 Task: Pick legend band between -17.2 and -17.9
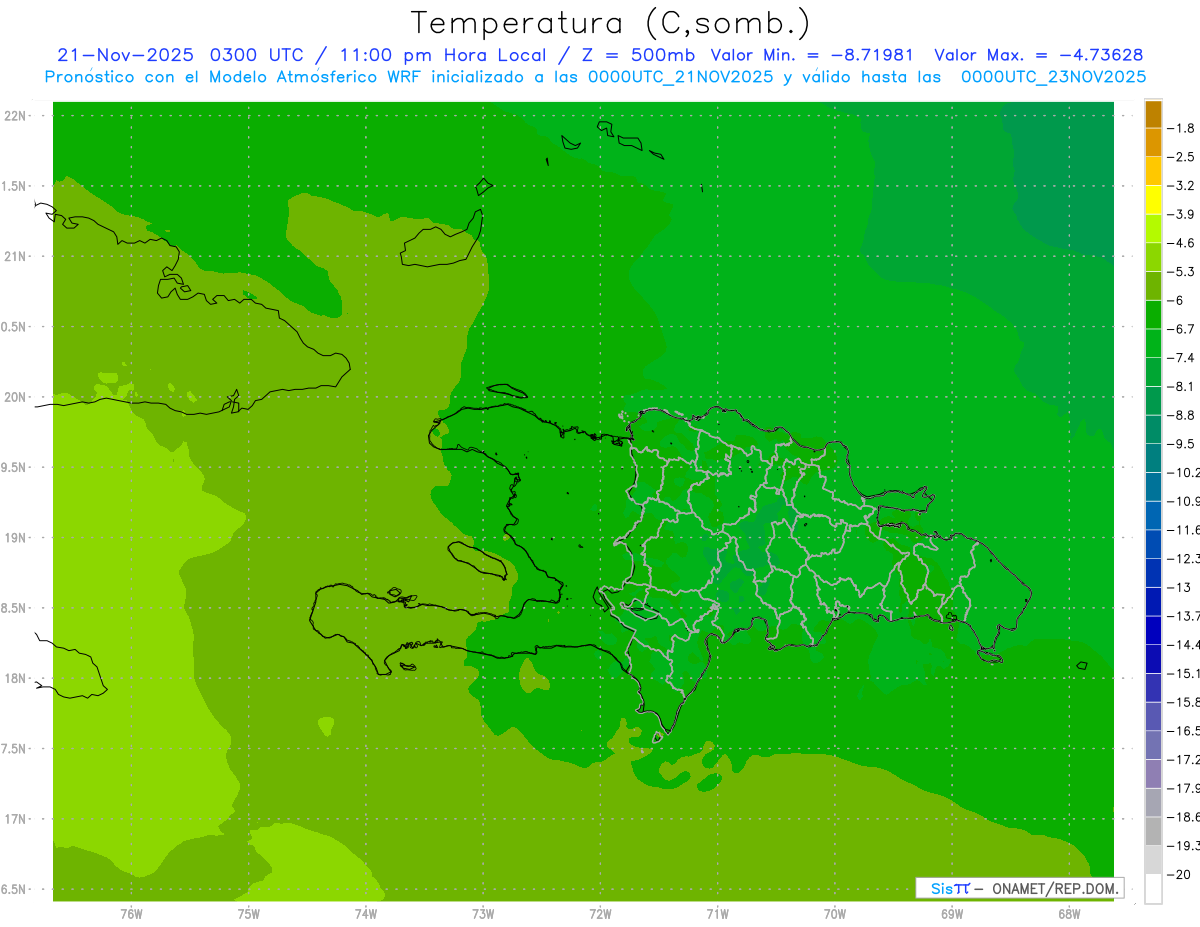pyautogui.click(x=1153, y=774)
